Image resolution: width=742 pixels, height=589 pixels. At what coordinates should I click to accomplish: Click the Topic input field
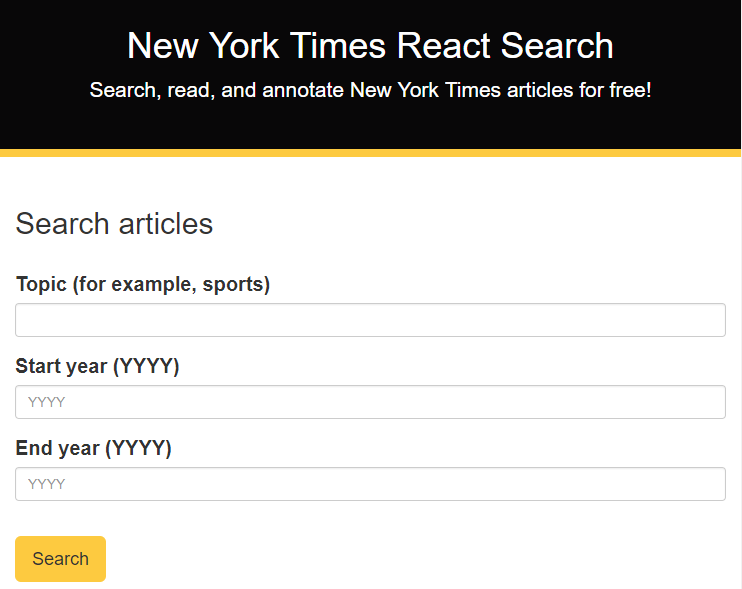pyautogui.click(x=370, y=320)
